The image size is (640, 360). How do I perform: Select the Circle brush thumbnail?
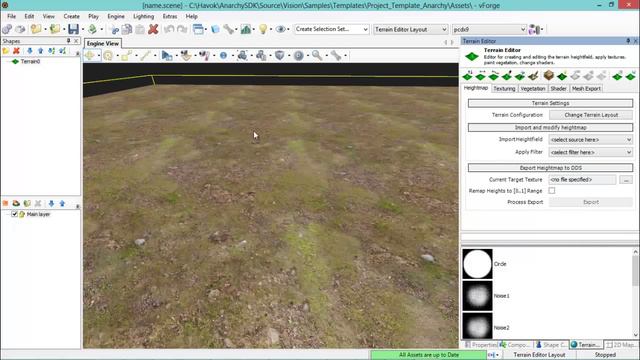(x=477, y=264)
